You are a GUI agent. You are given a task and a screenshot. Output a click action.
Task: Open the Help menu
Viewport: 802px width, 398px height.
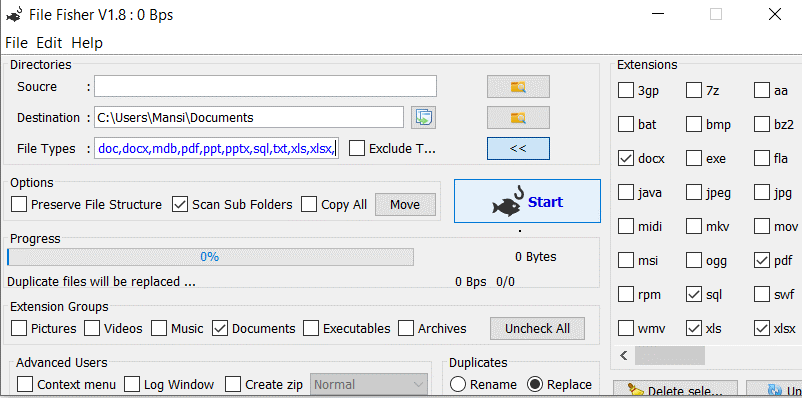87,43
